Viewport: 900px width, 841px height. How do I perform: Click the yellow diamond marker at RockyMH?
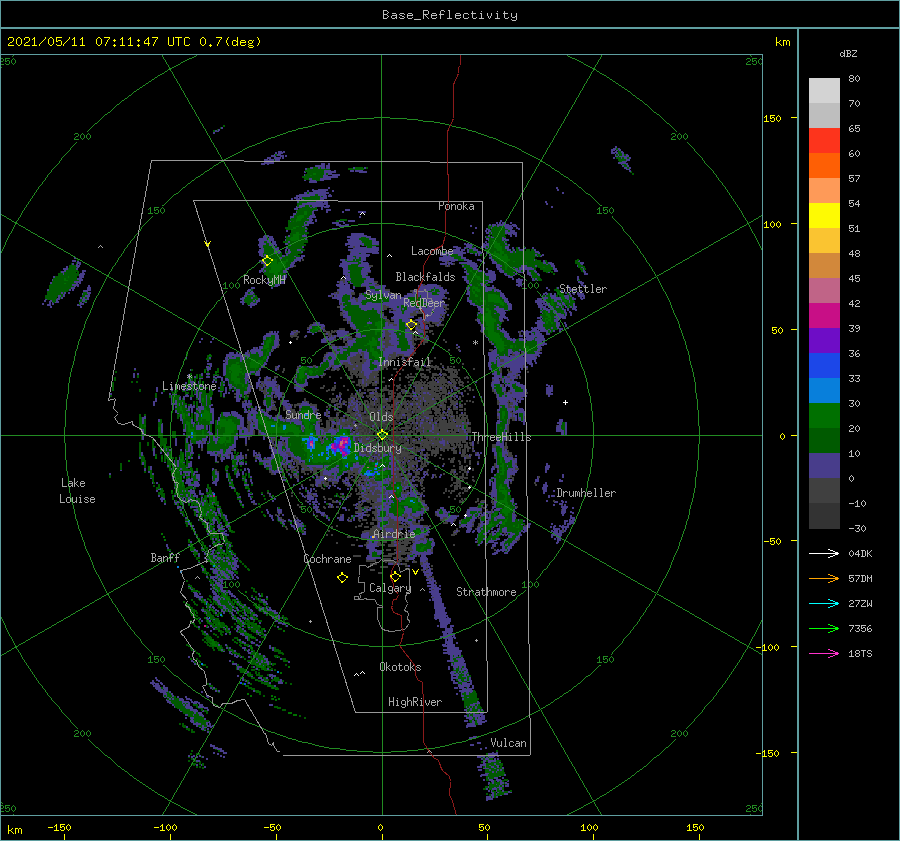[x=267, y=261]
